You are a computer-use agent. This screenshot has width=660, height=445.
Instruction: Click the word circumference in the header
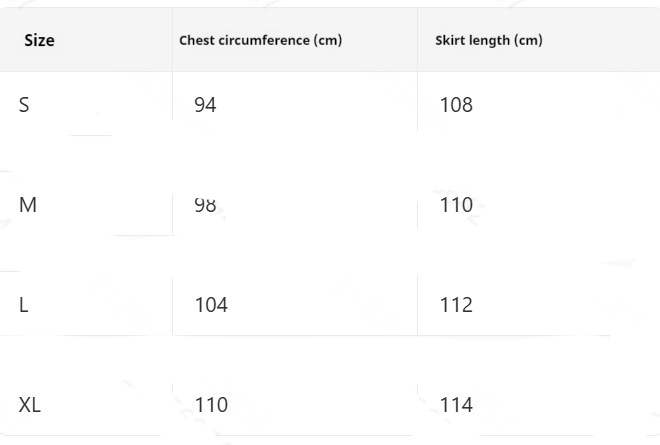pyautogui.click(x=265, y=41)
